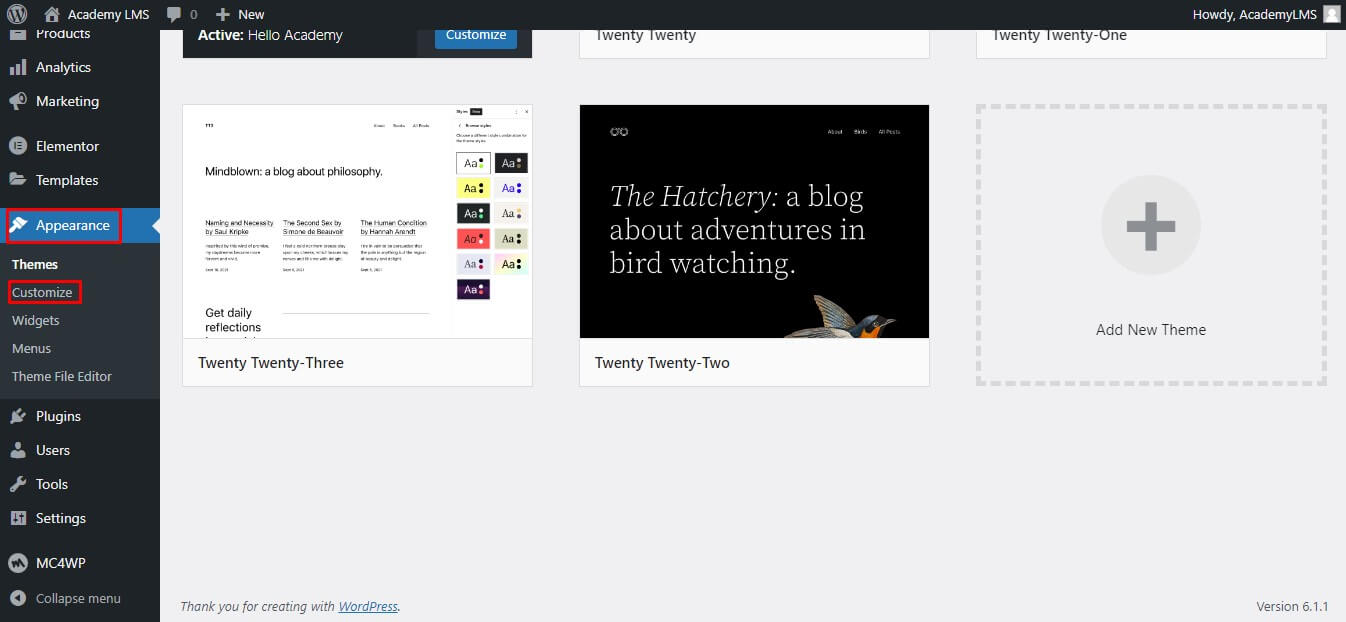Open the Elementor menu item
The image size is (1346, 622).
coord(67,146)
